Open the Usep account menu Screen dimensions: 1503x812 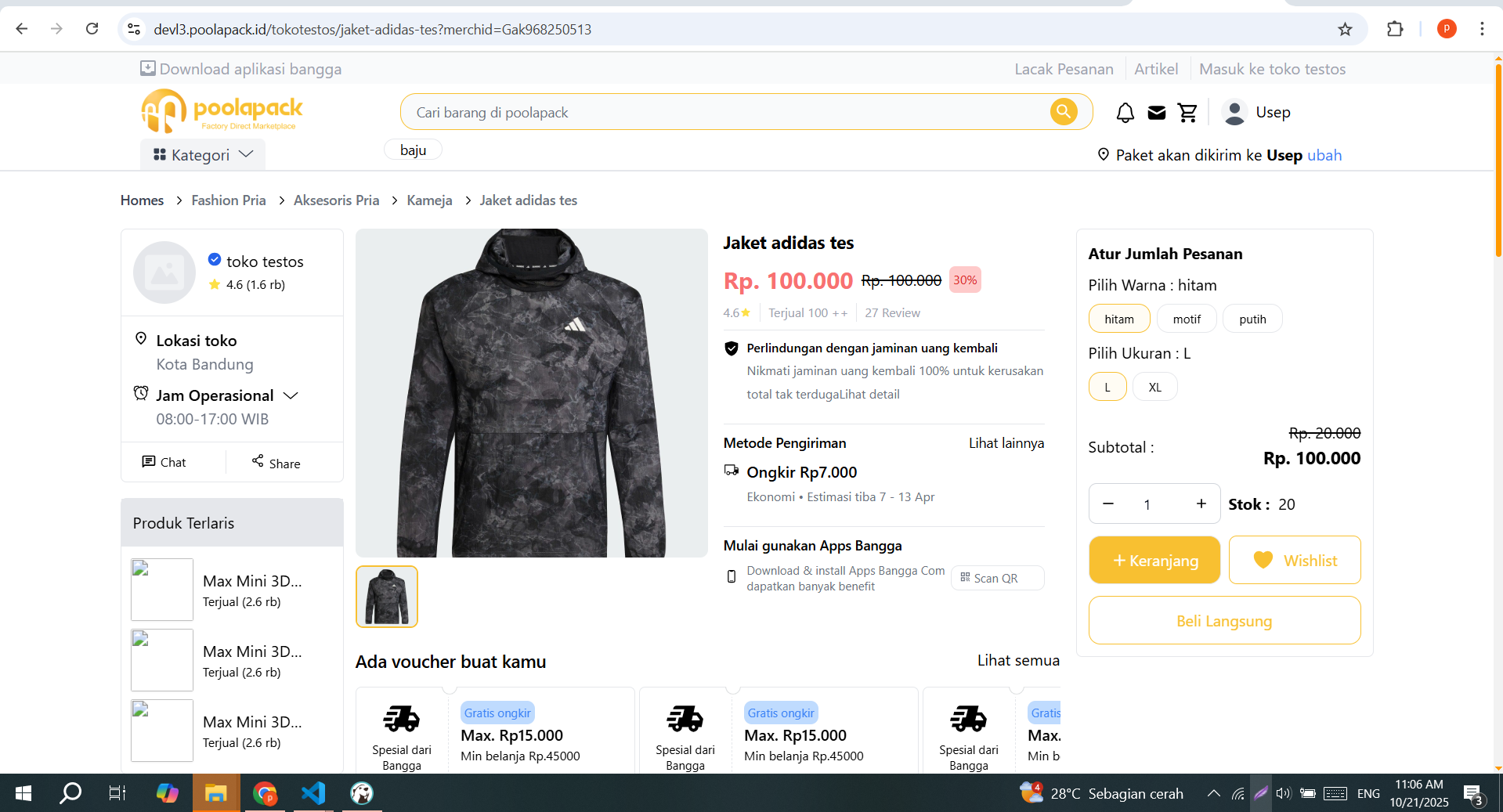(x=1256, y=113)
